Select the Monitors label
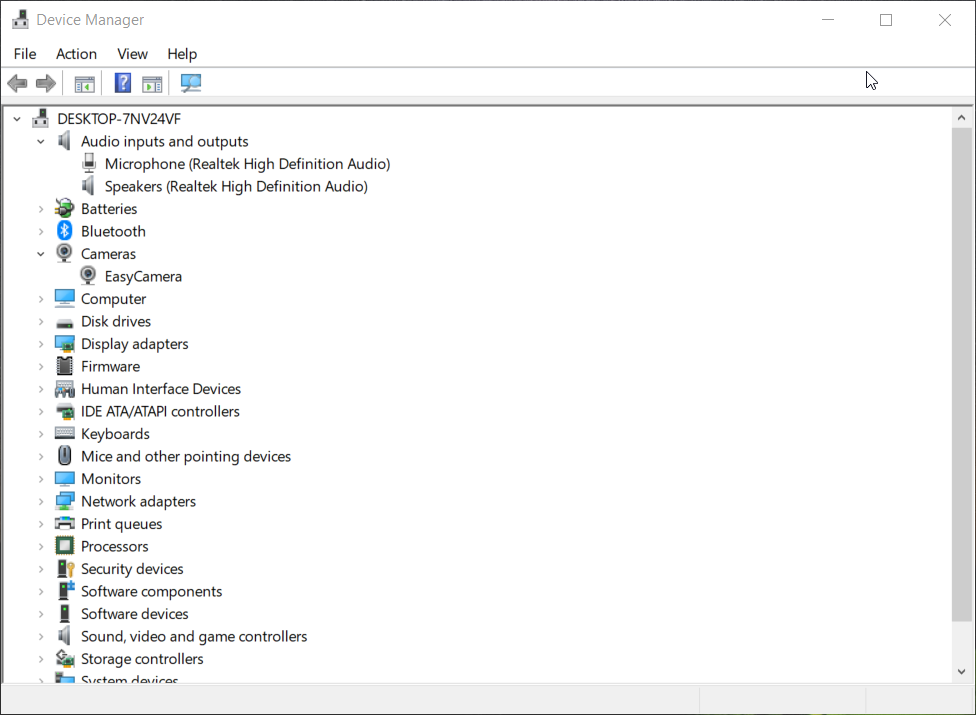976x715 pixels. 111,479
